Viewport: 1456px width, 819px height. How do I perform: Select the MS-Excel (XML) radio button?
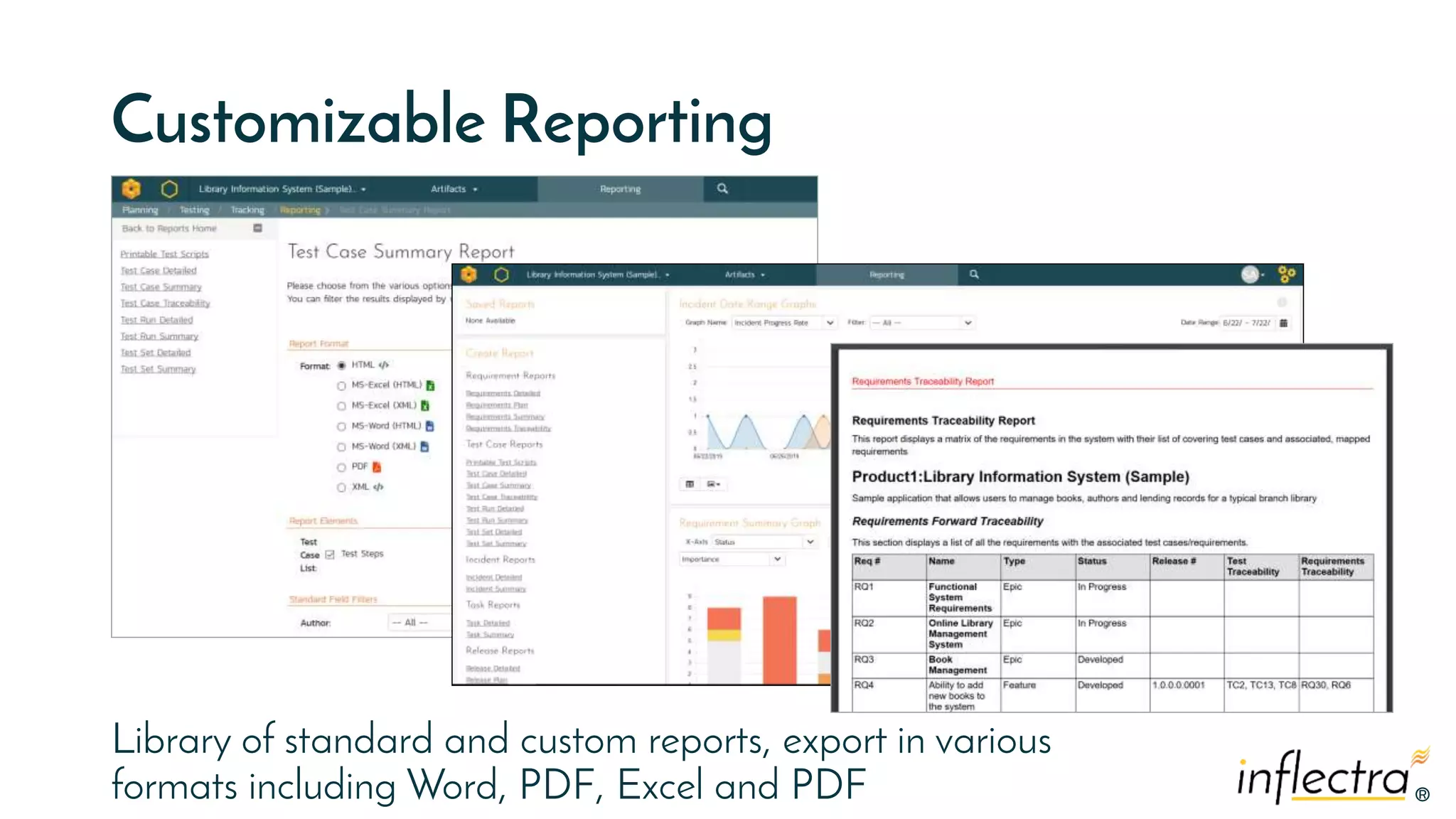coord(341,406)
